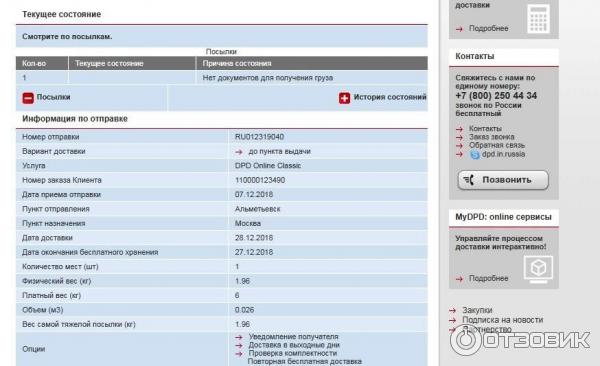Image resolution: width=600 pixels, height=366 pixels.
Task: Click arrow icon before Проверка комплектности
Action: [239, 354]
